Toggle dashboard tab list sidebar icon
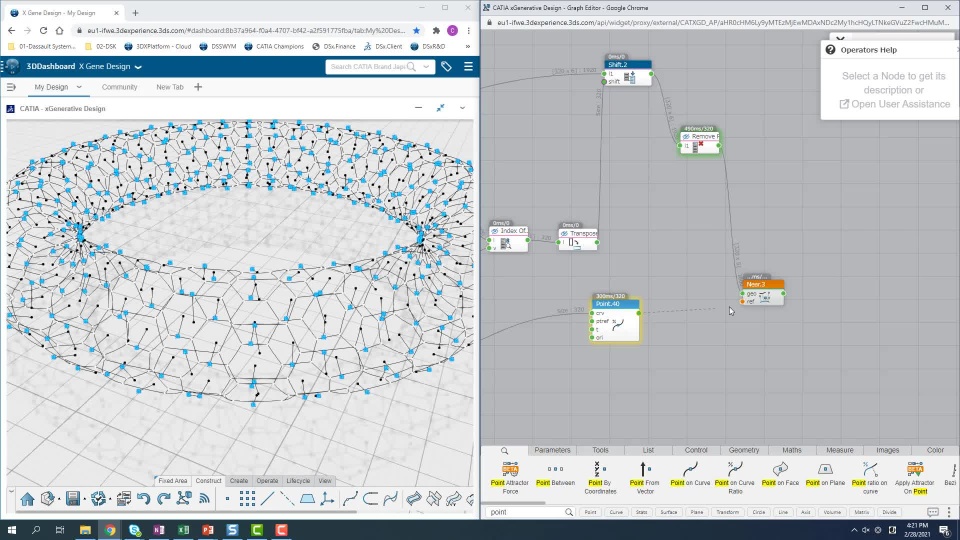The height and width of the screenshot is (540, 960). 11,87
